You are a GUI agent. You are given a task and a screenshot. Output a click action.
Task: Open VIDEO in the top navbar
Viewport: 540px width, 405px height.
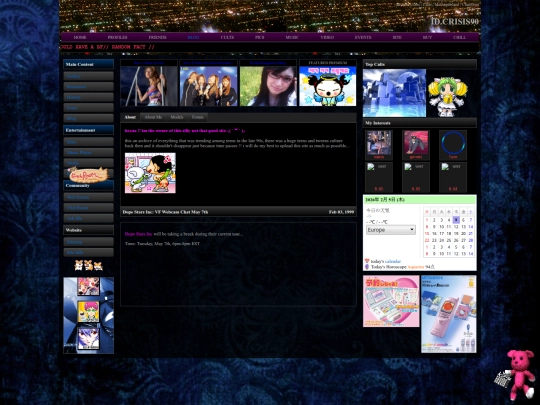click(327, 37)
